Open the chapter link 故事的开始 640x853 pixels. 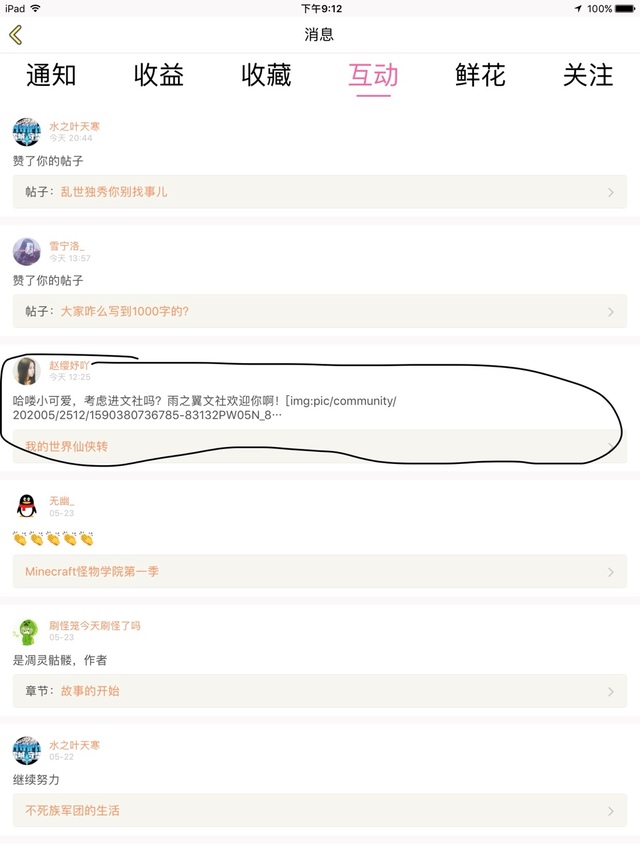90,691
